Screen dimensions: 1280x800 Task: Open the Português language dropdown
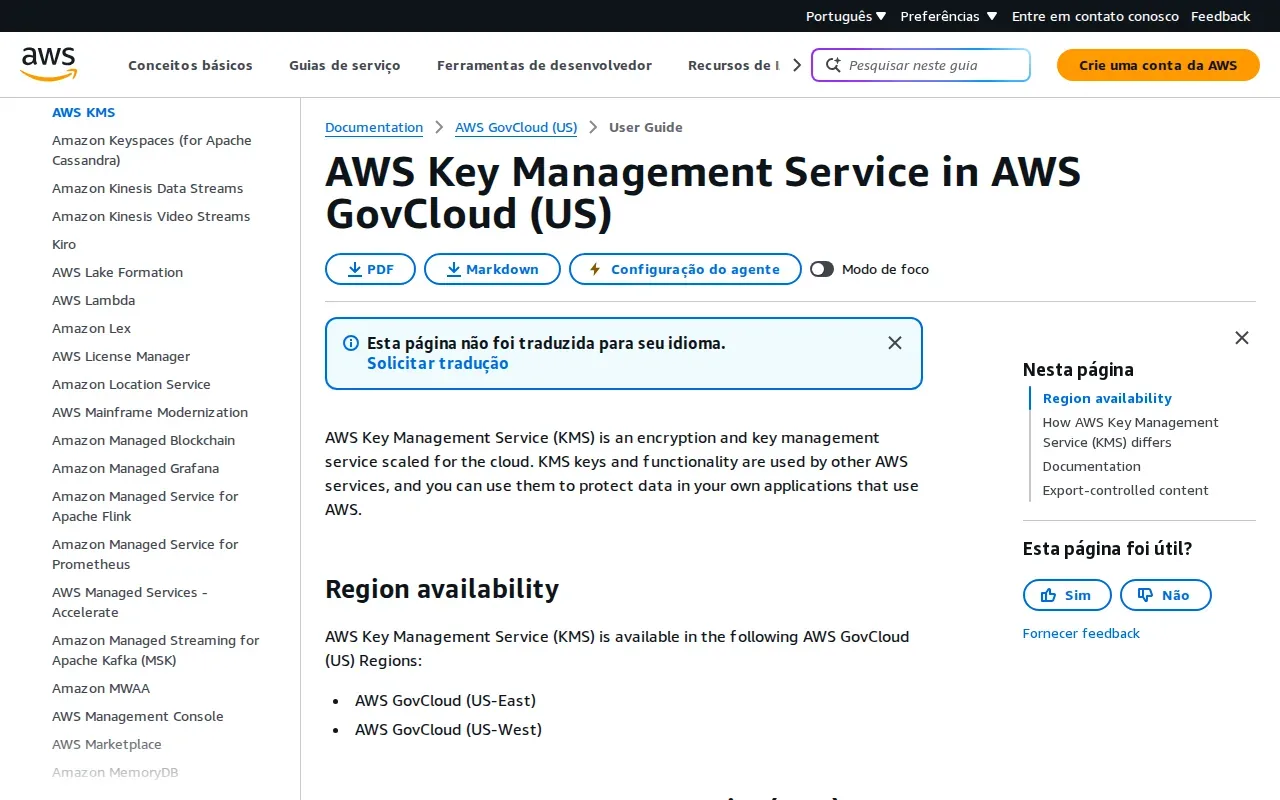846,16
